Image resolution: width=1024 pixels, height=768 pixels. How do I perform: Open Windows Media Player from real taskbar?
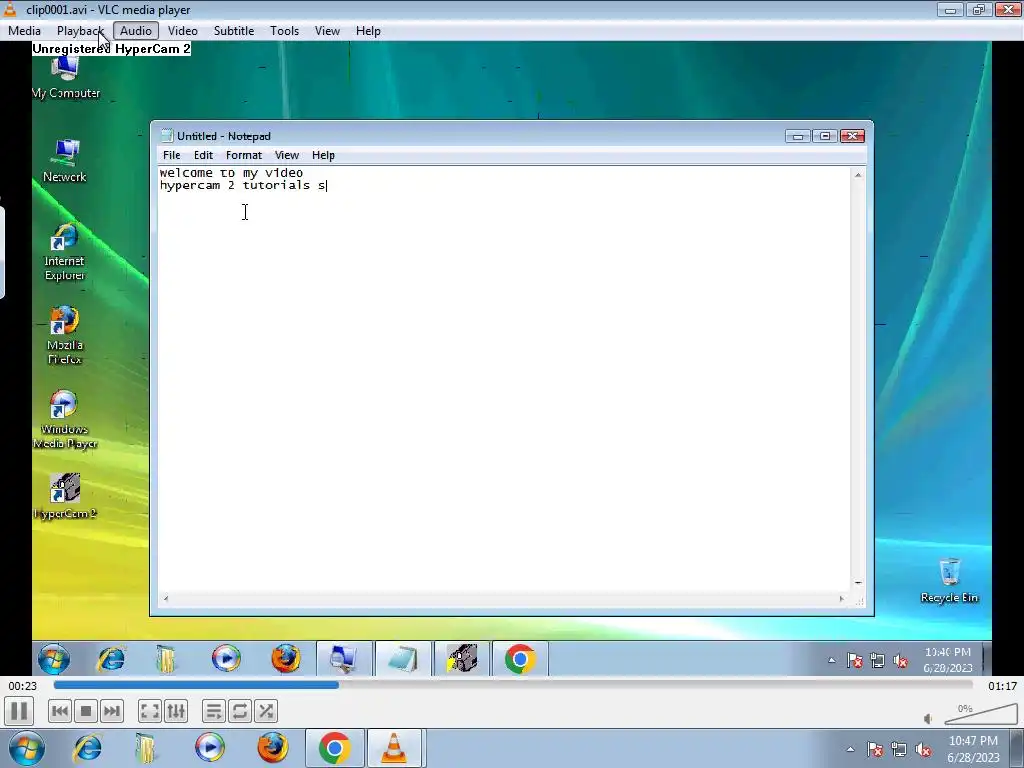209,748
